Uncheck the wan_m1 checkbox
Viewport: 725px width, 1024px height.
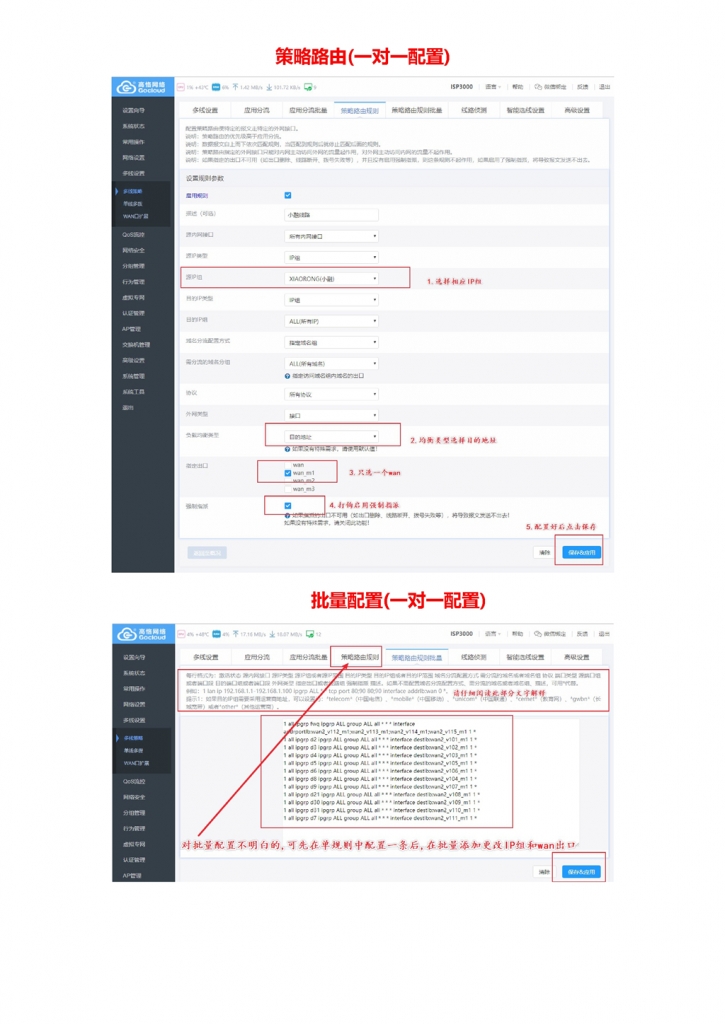coord(288,473)
